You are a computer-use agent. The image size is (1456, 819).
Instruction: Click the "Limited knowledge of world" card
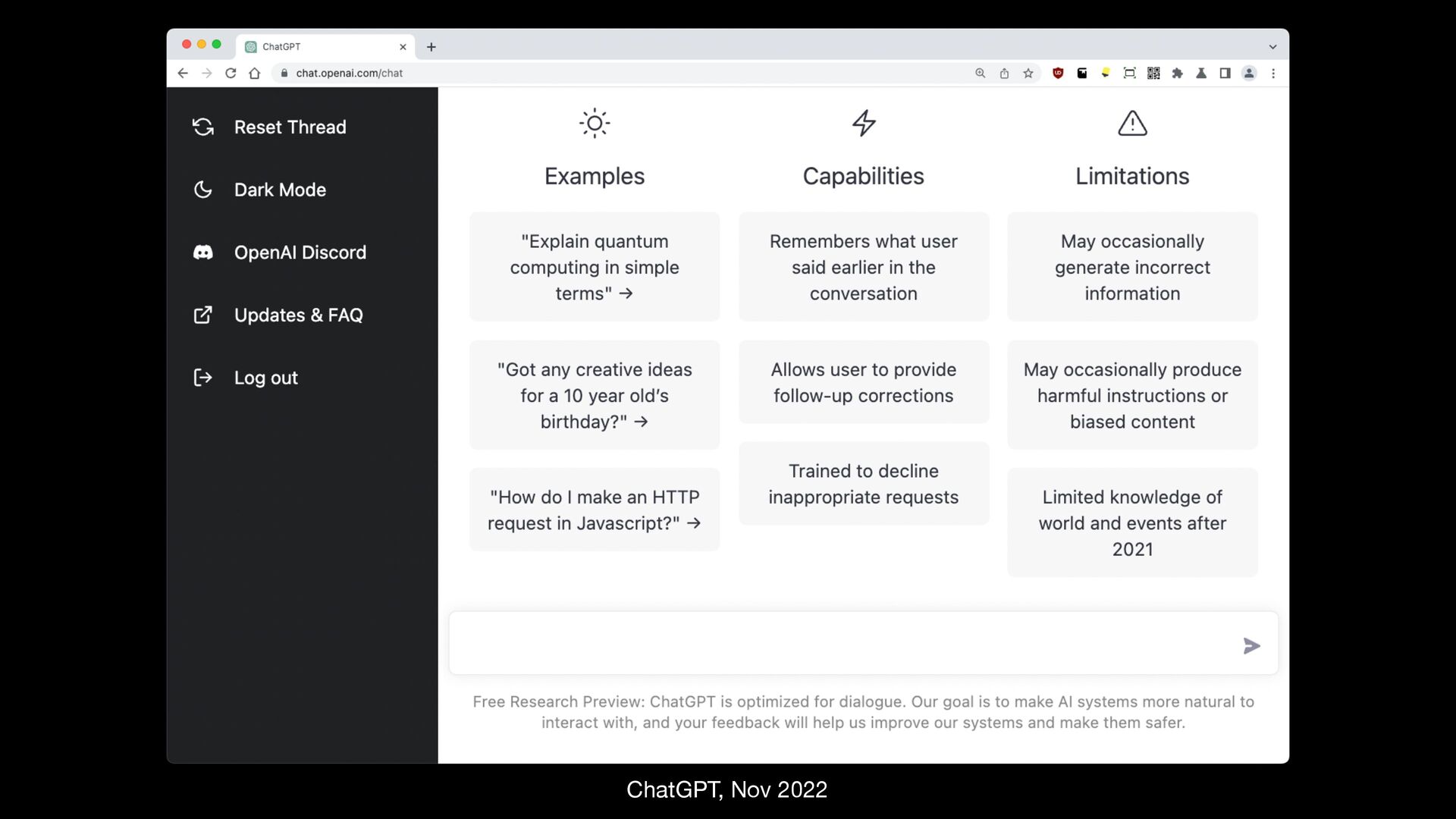pyautogui.click(x=1132, y=522)
